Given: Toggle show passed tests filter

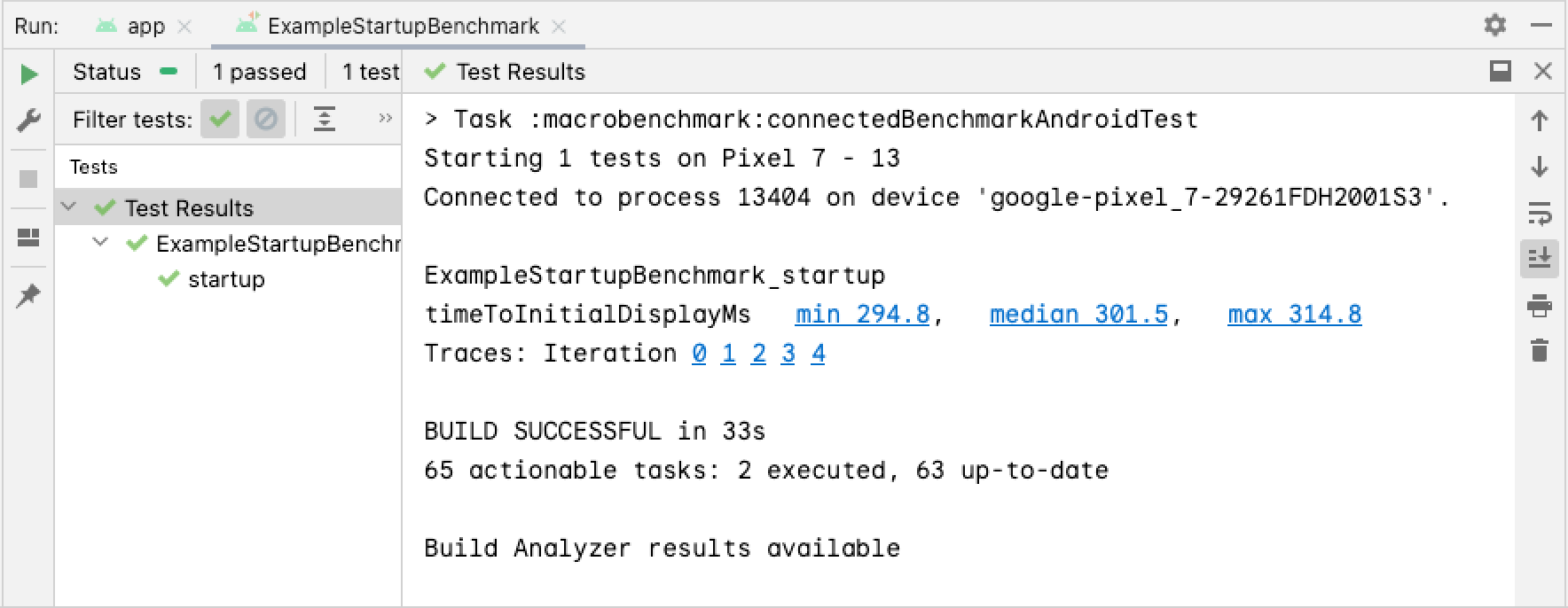Looking at the screenshot, I should (220, 119).
